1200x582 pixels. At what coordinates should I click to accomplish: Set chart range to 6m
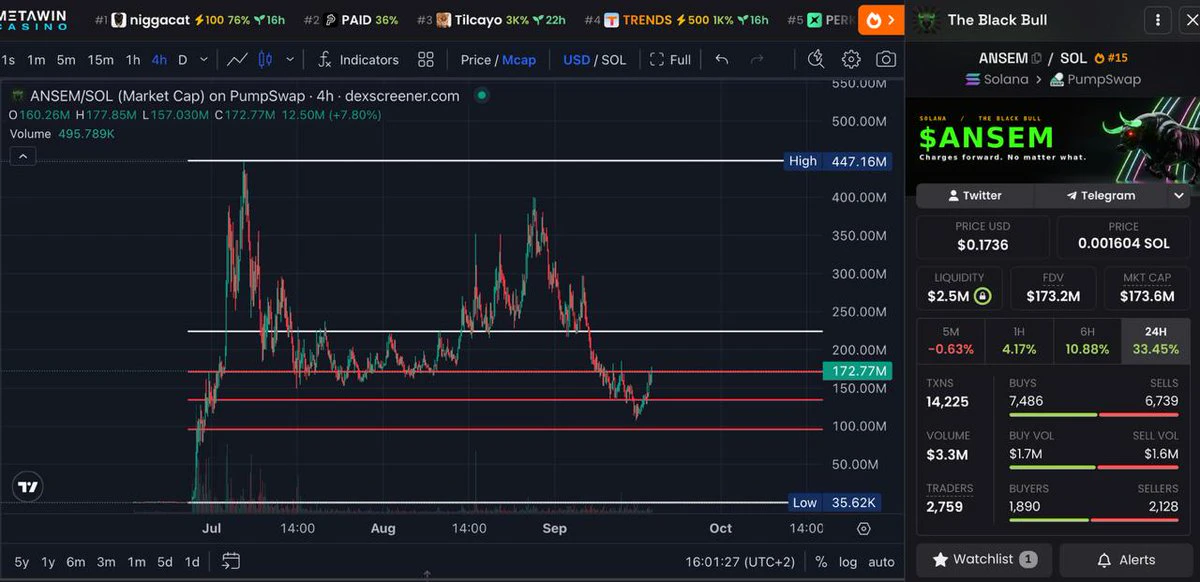[x=76, y=561]
